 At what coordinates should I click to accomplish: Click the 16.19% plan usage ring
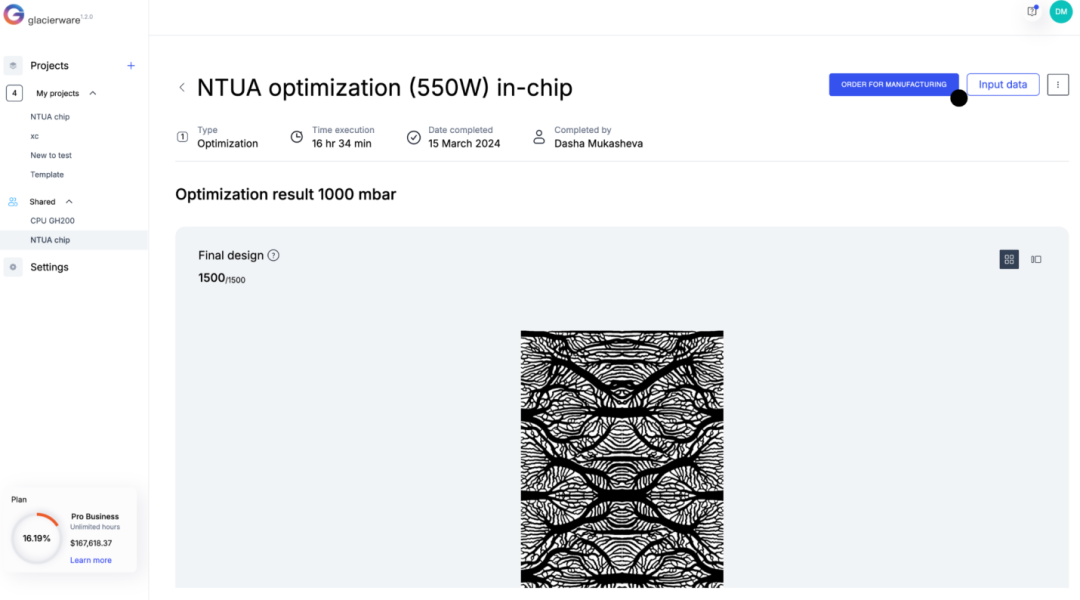coord(37,538)
